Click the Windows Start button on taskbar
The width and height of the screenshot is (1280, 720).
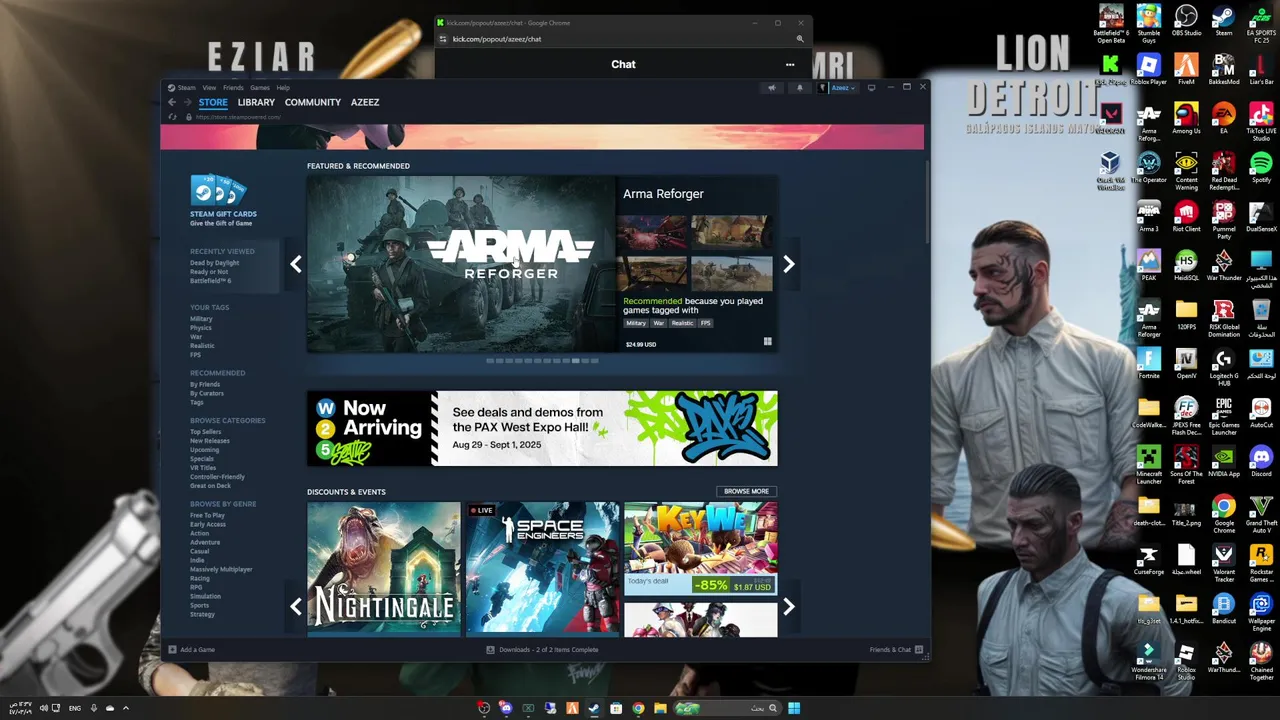pos(794,708)
